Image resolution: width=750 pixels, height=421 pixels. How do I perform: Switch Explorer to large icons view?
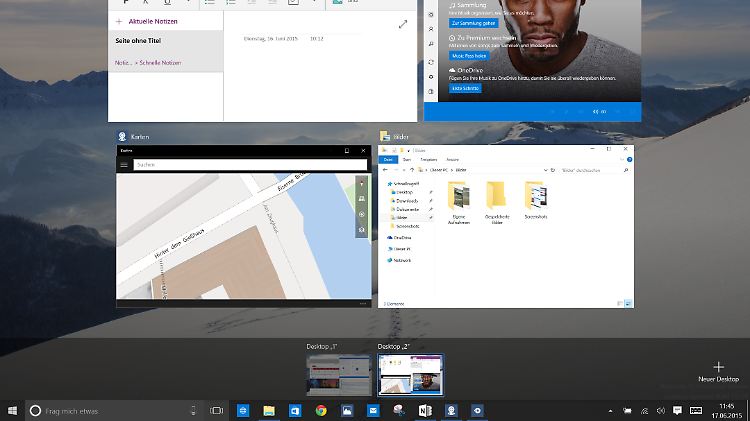click(x=628, y=303)
